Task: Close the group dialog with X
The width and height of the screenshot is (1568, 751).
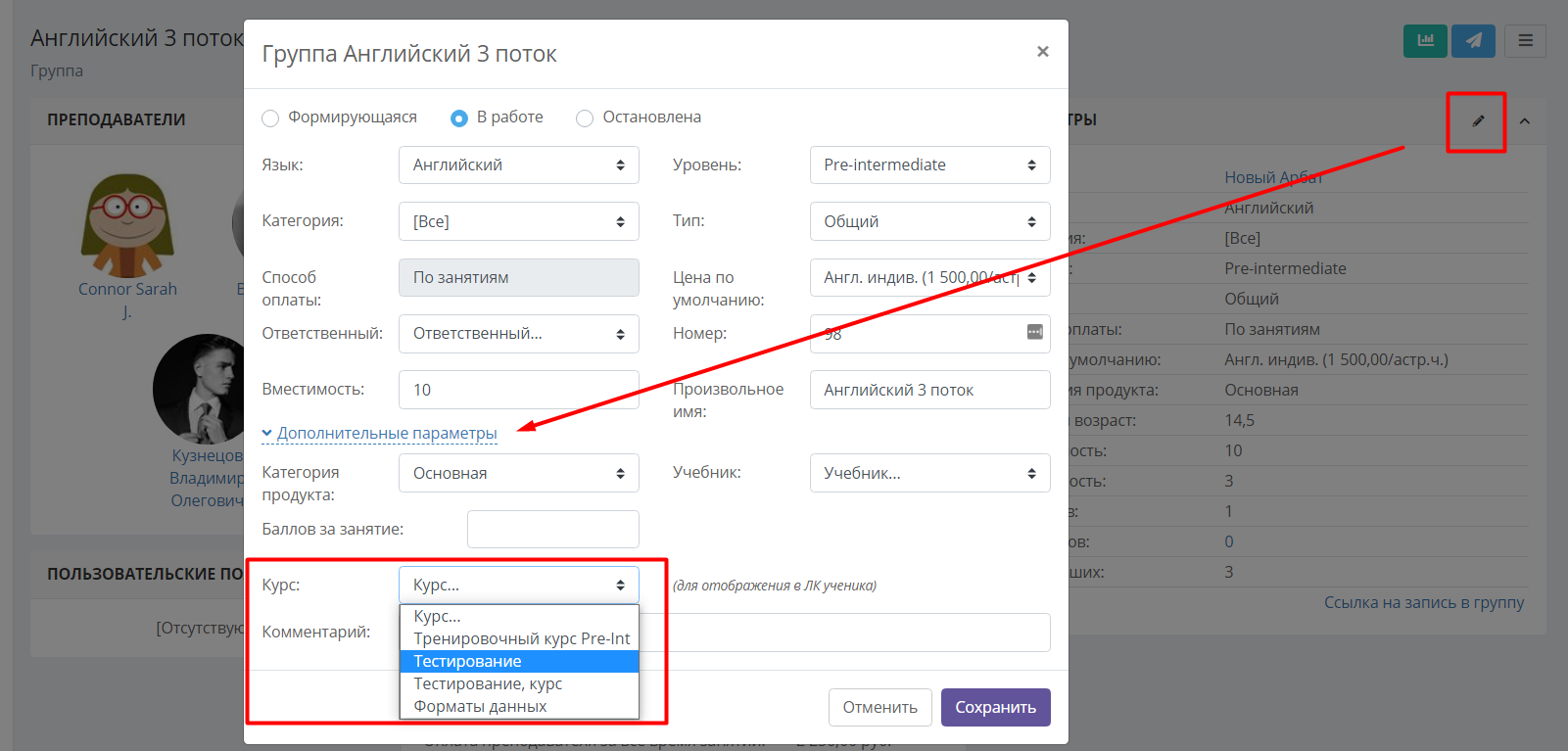Action: [x=1043, y=52]
